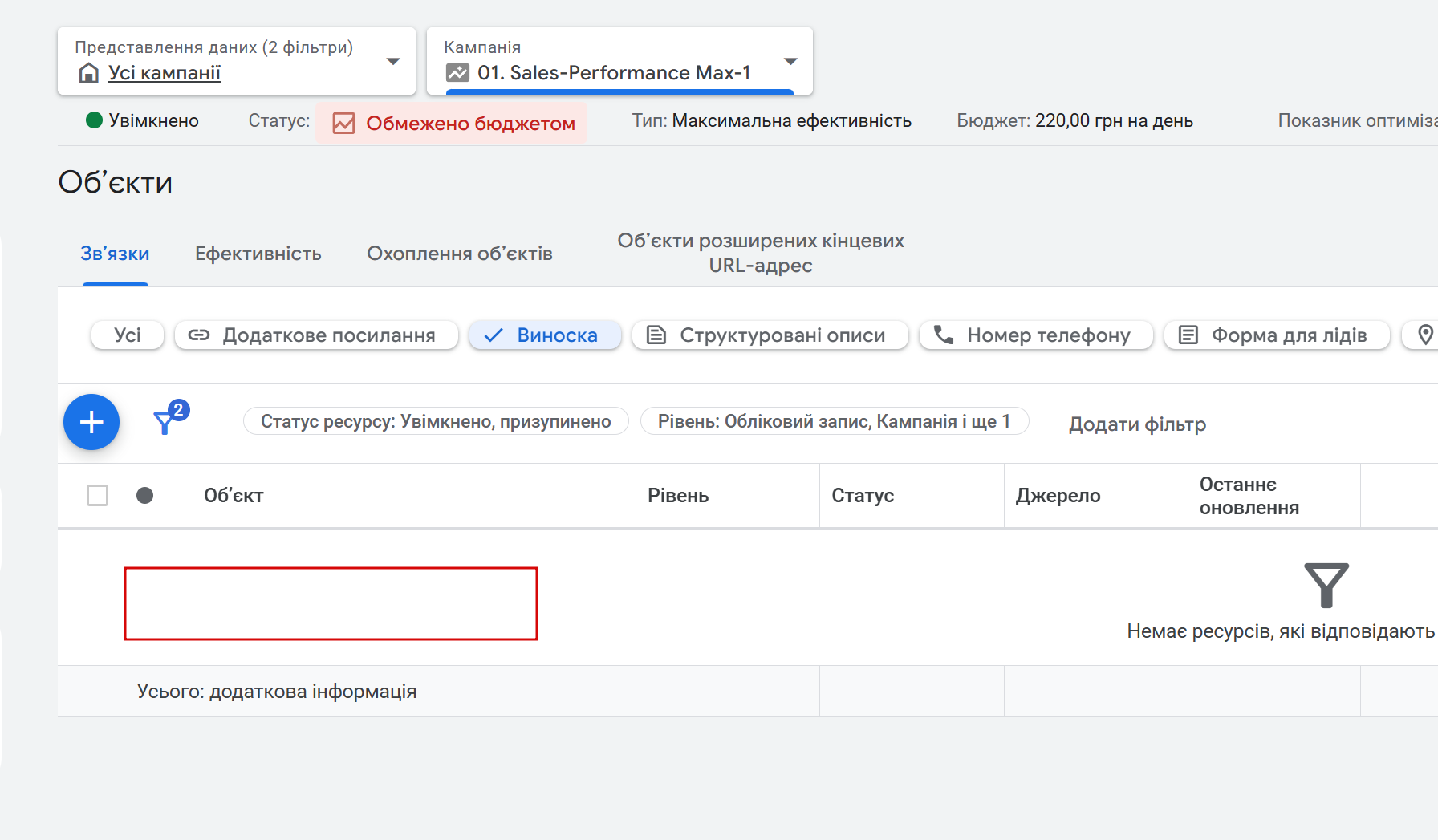This screenshot has height=840, width=1438.
Task: Open the Статус ресурсу filter chip
Action: click(x=436, y=421)
